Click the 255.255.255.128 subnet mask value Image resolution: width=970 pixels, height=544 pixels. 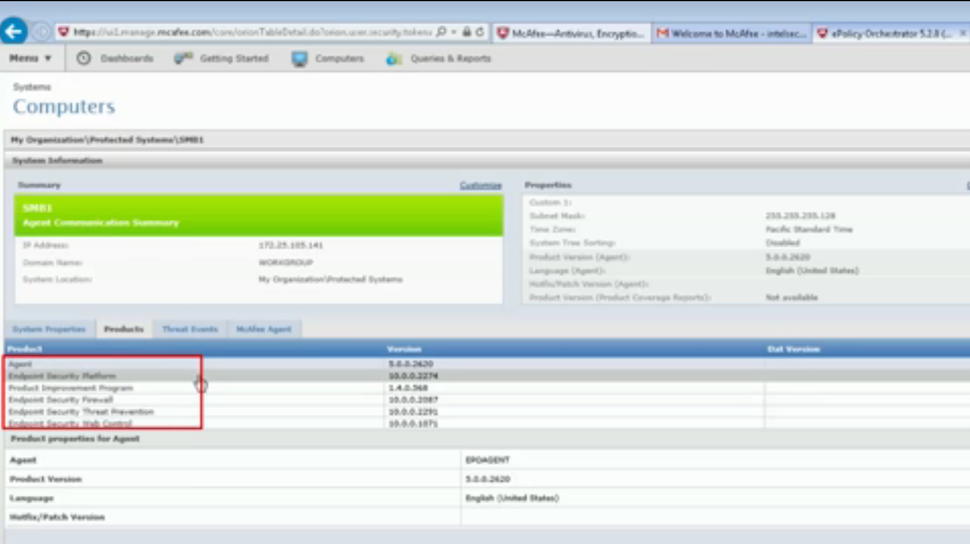click(800, 215)
